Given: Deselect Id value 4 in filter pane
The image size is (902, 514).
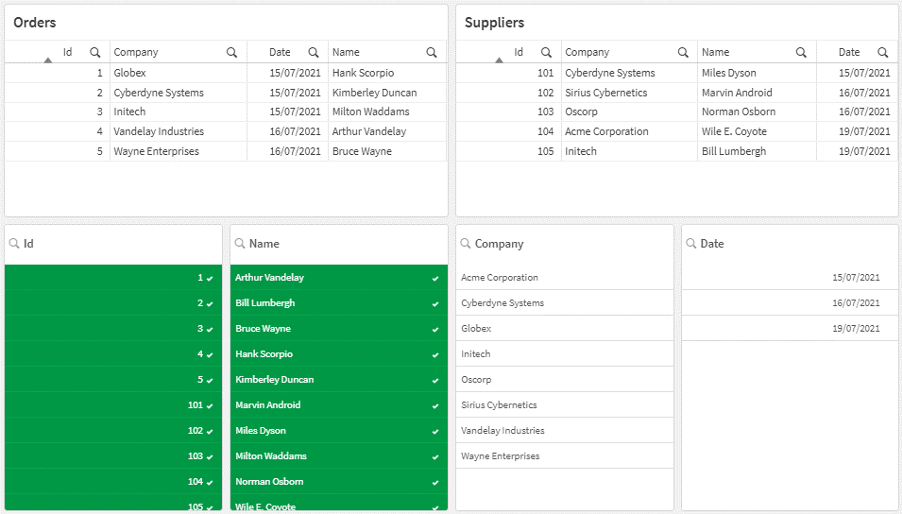Looking at the screenshot, I should [x=113, y=354].
